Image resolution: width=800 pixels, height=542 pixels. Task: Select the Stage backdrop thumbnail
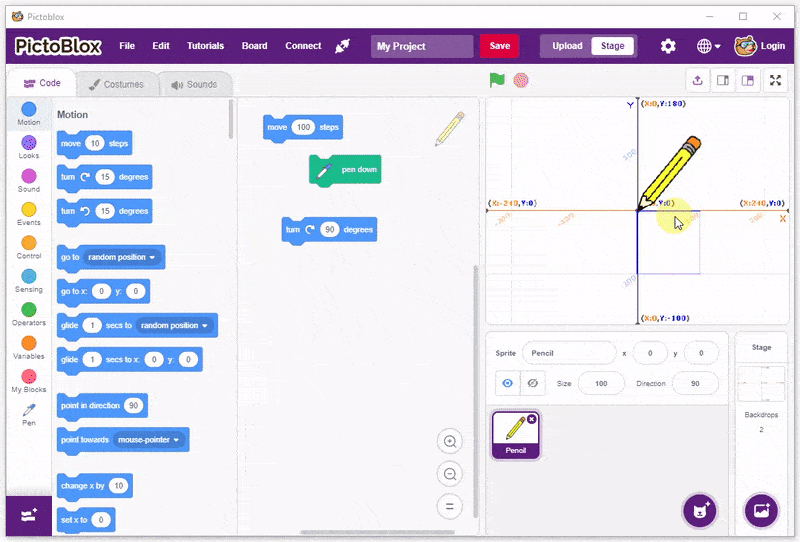coord(761,384)
